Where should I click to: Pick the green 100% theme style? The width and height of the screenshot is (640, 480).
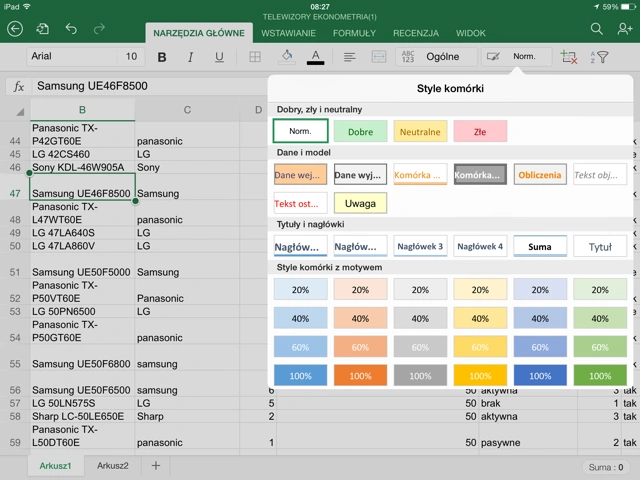[600, 376]
